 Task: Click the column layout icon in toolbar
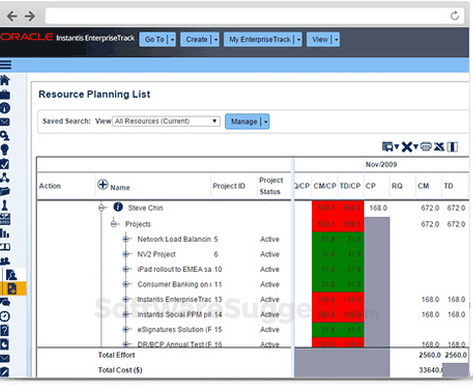tap(452, 147)
